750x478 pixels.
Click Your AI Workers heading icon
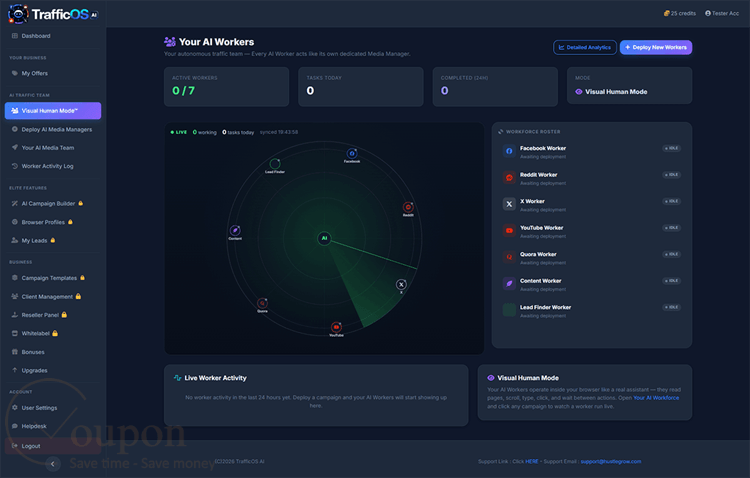[169, 42]
